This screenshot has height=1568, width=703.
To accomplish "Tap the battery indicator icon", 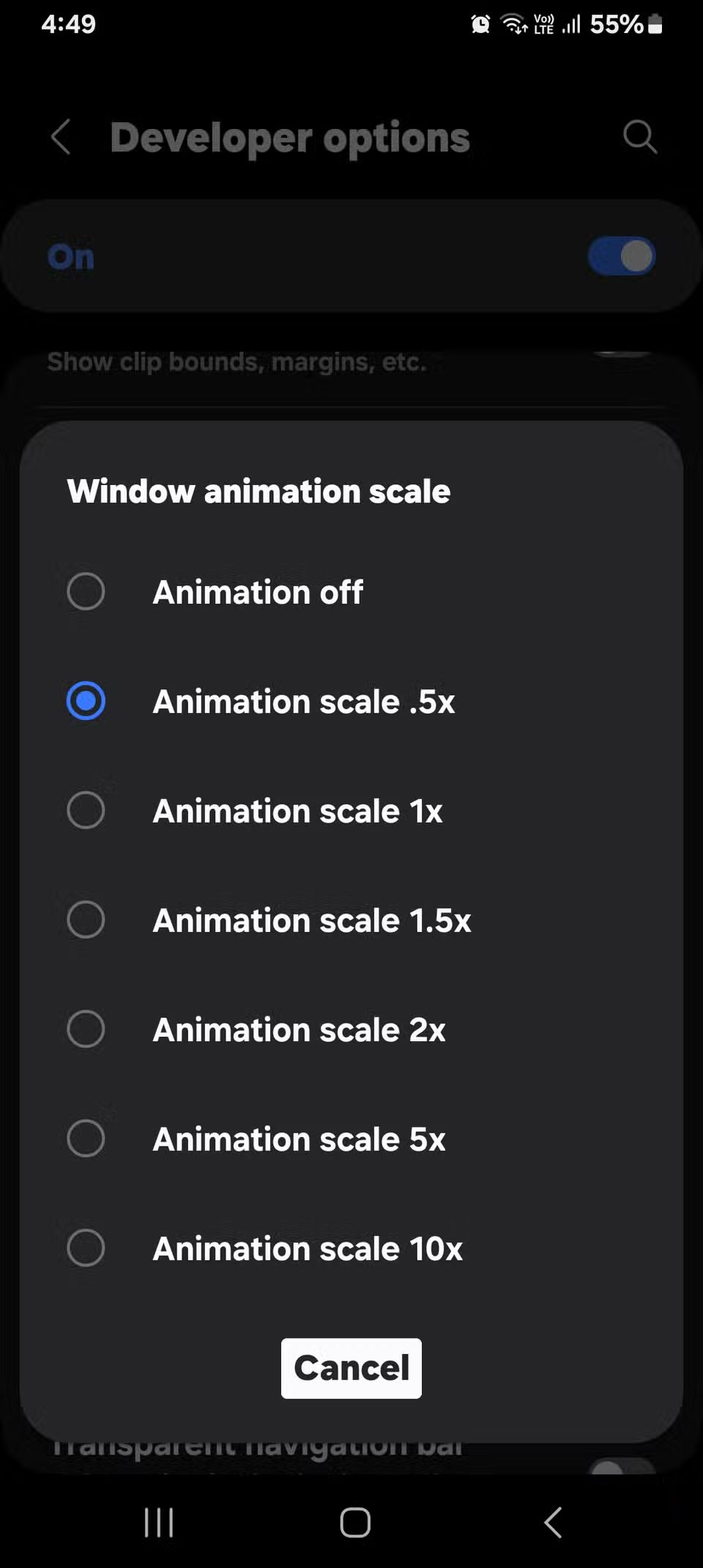I will coord(656,25).
